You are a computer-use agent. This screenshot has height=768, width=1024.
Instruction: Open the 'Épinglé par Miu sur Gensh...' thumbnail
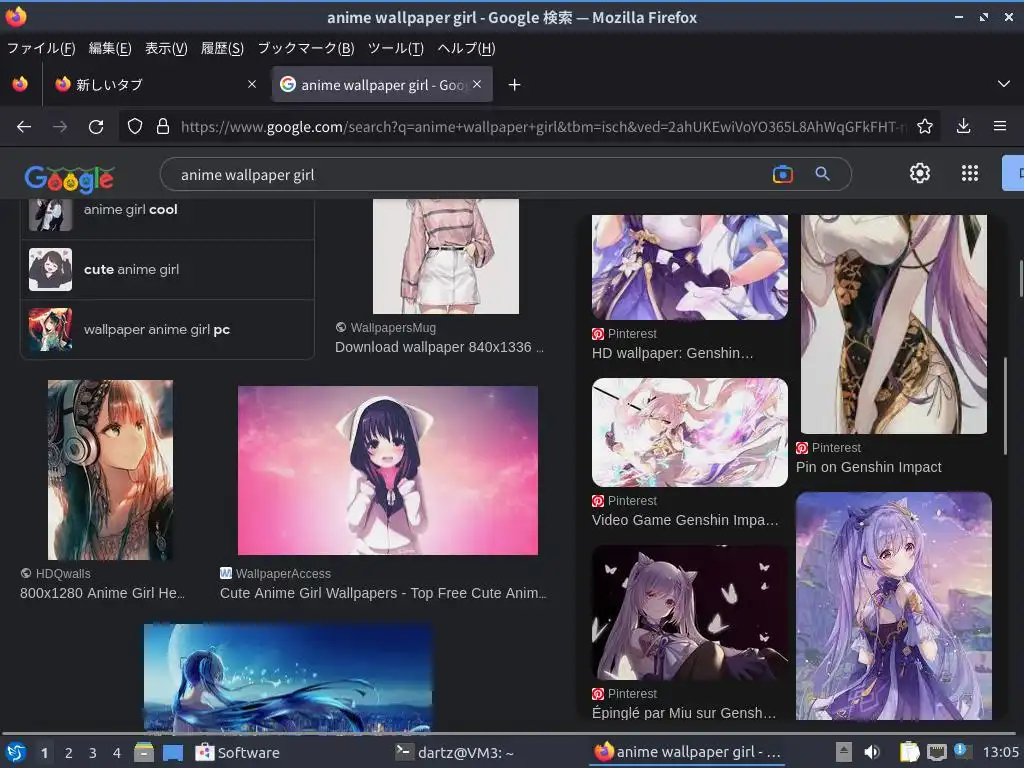coord(690,613)
